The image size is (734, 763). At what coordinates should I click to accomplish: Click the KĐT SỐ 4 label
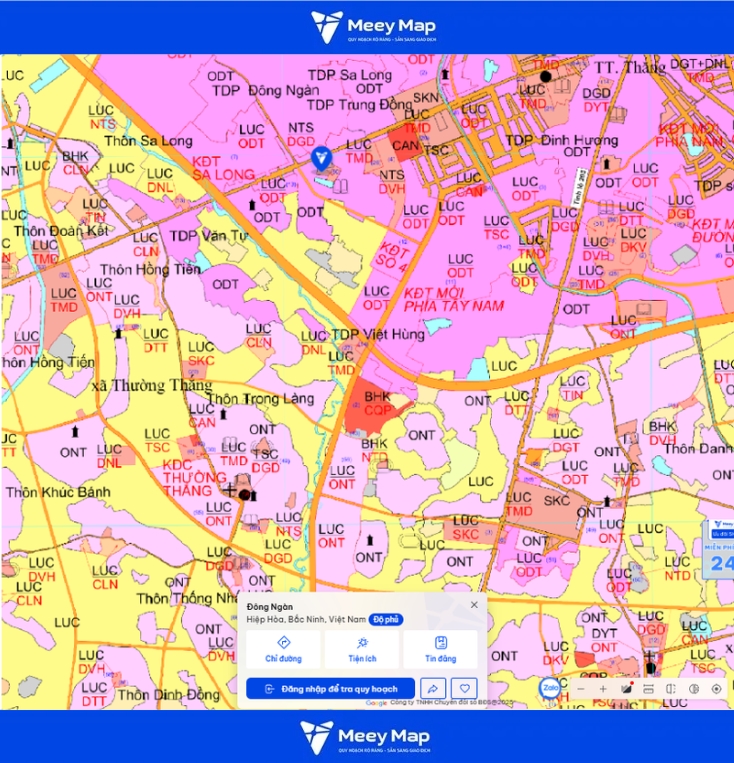click(x=392, y=256)
